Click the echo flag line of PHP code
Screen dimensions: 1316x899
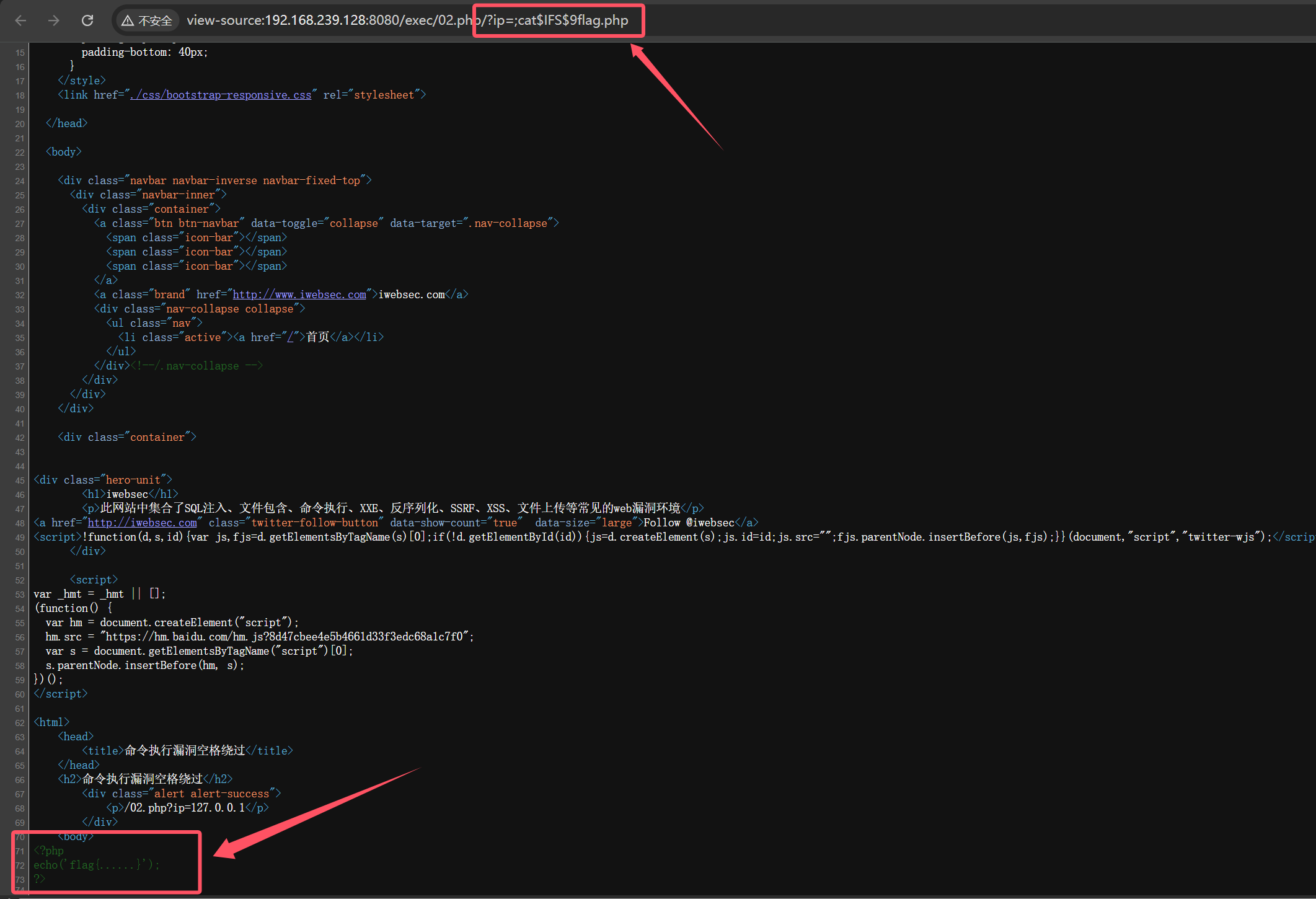97,865
